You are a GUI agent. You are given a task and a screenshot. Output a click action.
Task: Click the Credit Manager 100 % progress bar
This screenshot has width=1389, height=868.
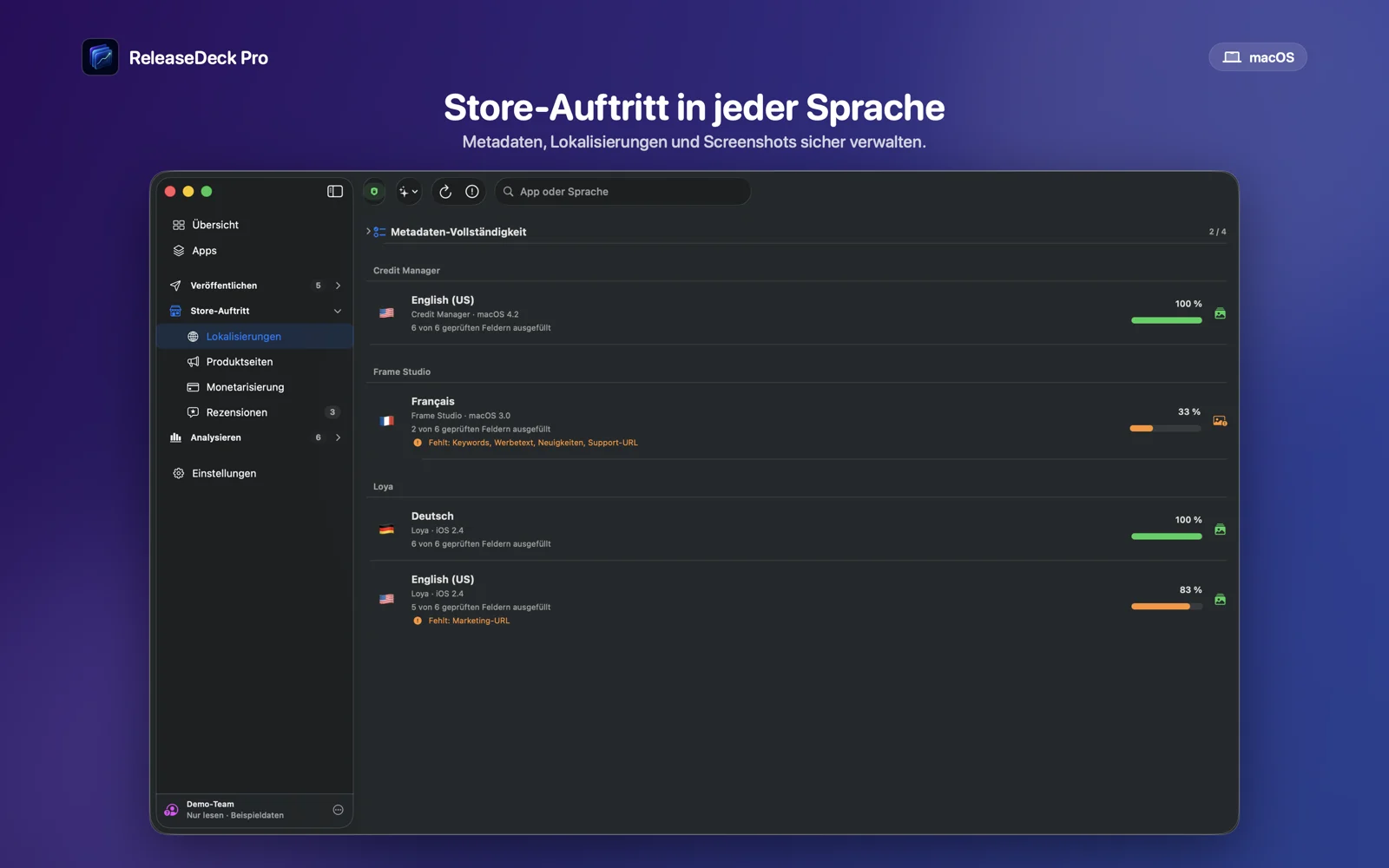coord(1166,320)
